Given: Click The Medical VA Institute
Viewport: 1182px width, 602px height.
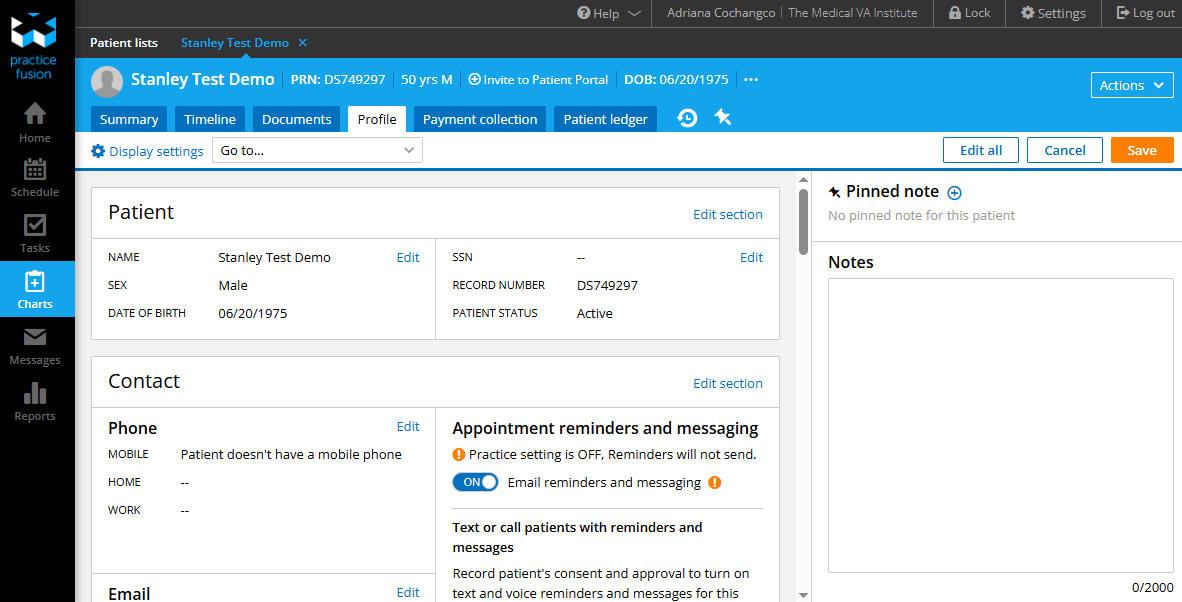Looking at the screenshot, I should click(853, 13).
